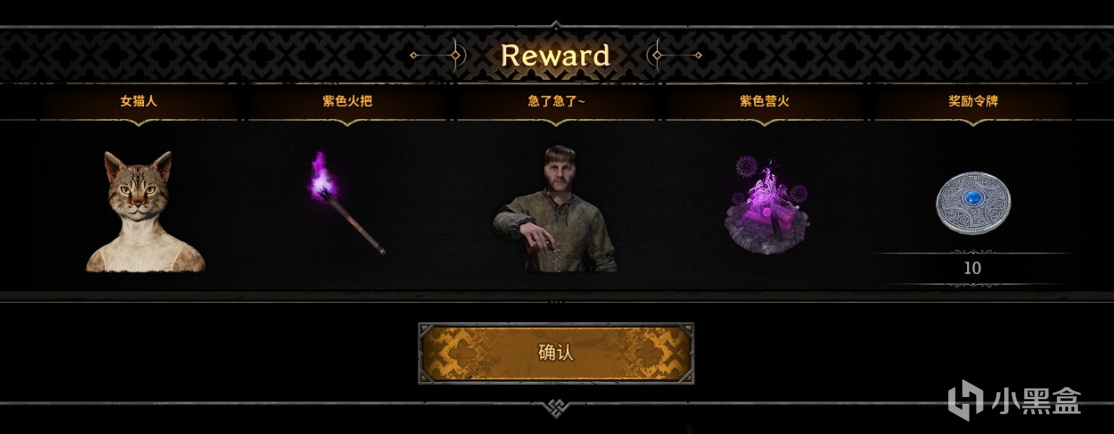Screen dimensions: 1114x434
Task: Click the 紫色营火 reward label
Action: click(x=764, y=101)
